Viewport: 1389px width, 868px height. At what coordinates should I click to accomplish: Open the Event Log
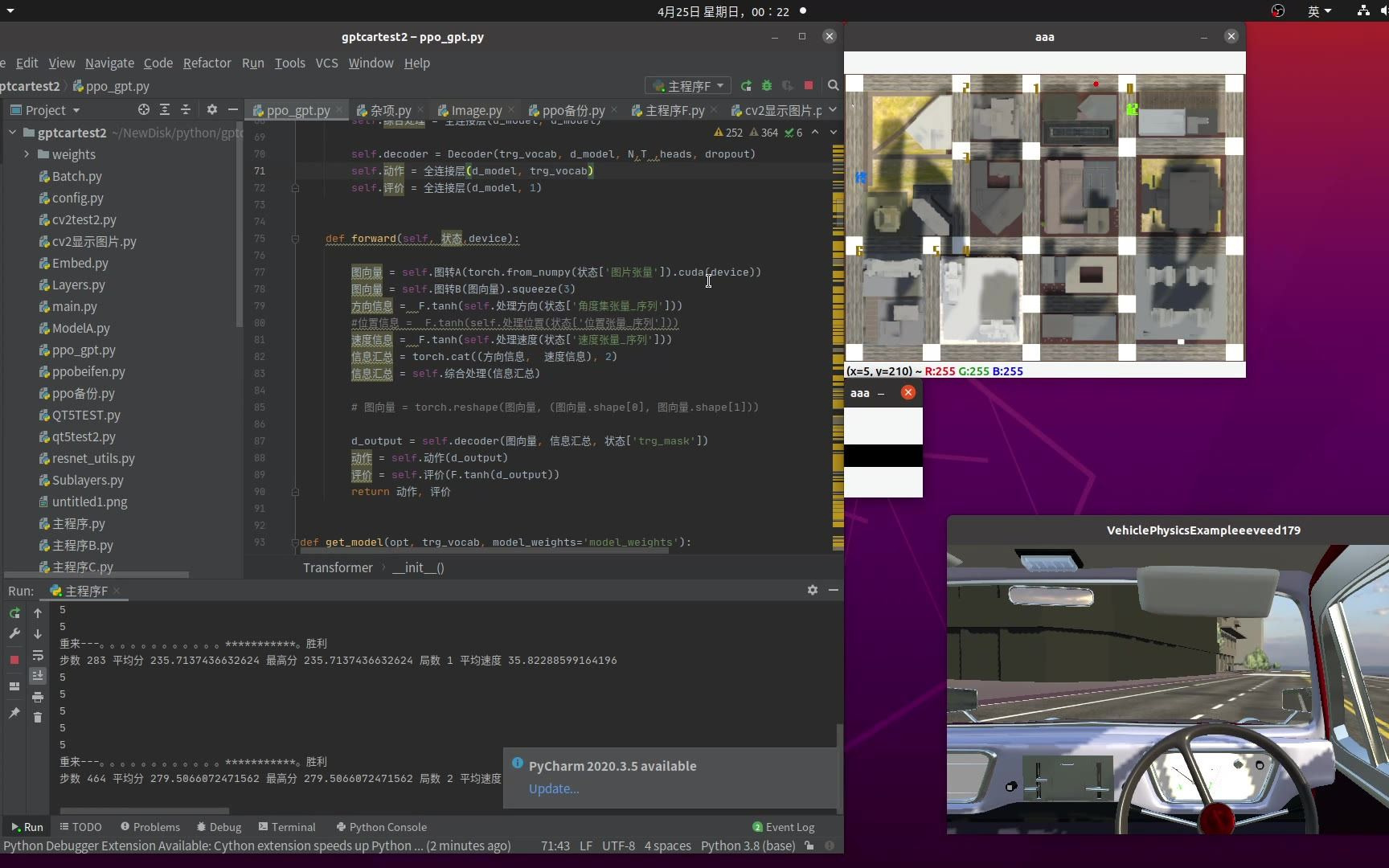click(784, 827)
